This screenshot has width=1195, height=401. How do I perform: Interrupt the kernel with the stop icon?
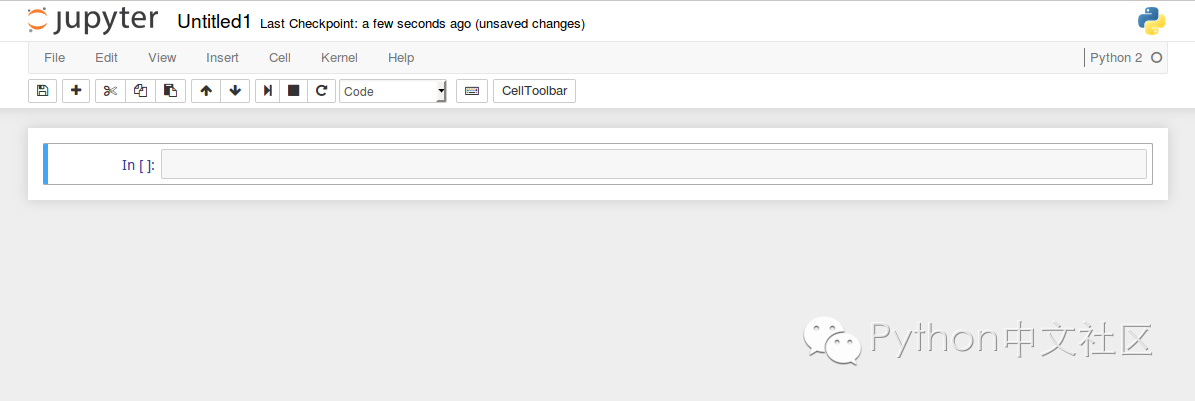point(294,91)
